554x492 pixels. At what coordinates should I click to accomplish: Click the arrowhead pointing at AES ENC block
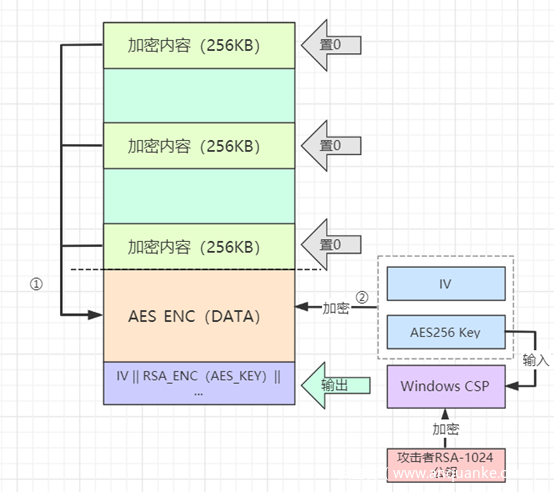tap(95, 314)
